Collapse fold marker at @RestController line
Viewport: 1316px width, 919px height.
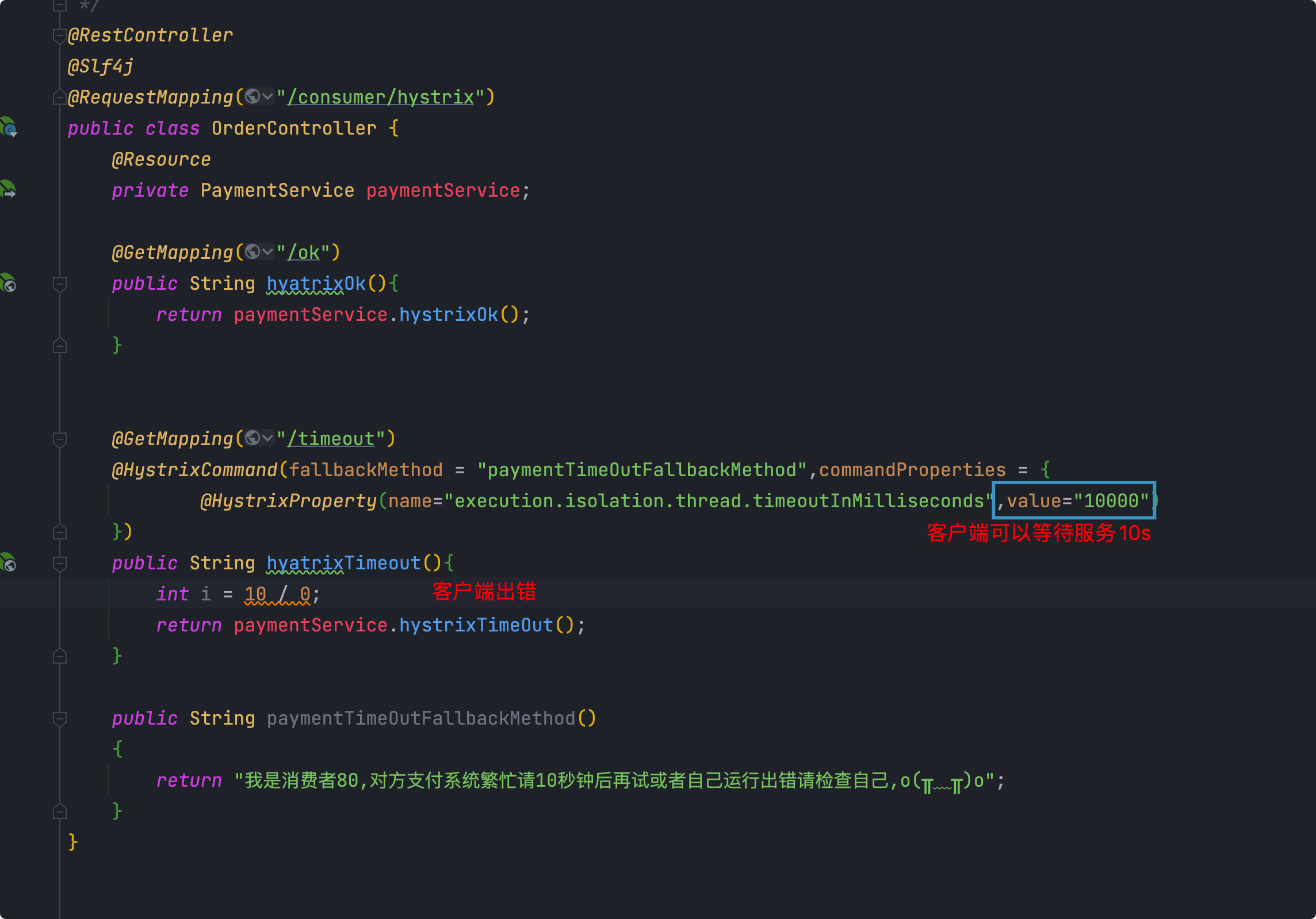[x=59, y=36]
